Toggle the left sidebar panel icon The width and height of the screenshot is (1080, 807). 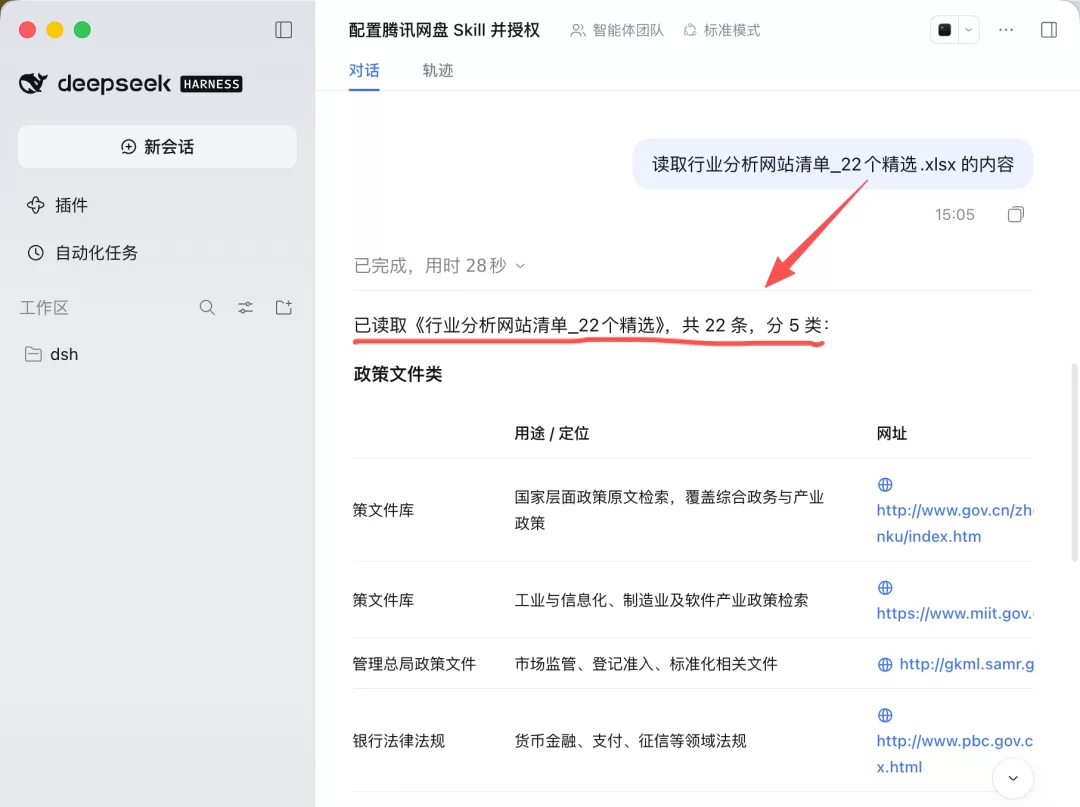[x=283, y=30]
